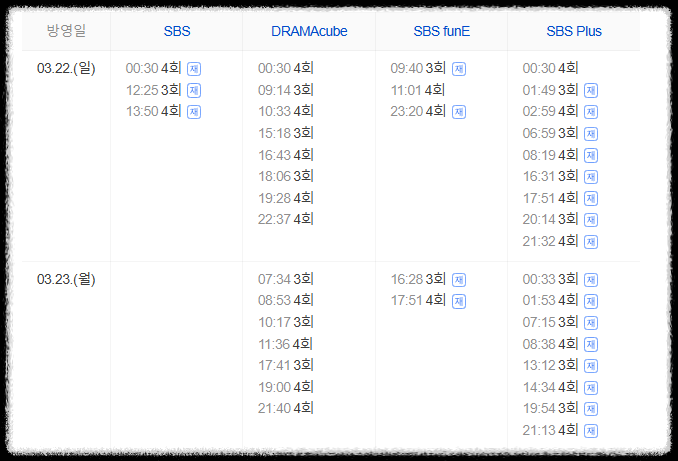Screen dimensions: 678x461
Task: Select the date cell 03.22.(일)
Action: tap(66, 68)
